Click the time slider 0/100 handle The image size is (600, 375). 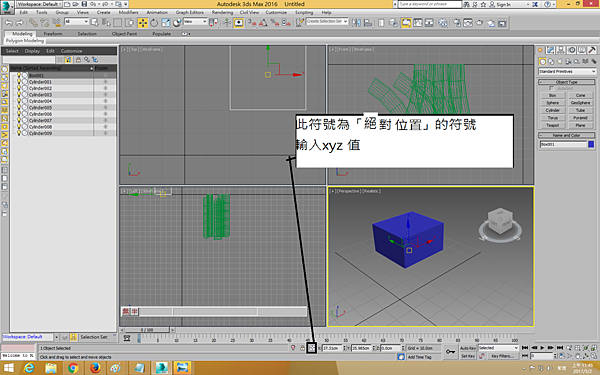[147, 329]
